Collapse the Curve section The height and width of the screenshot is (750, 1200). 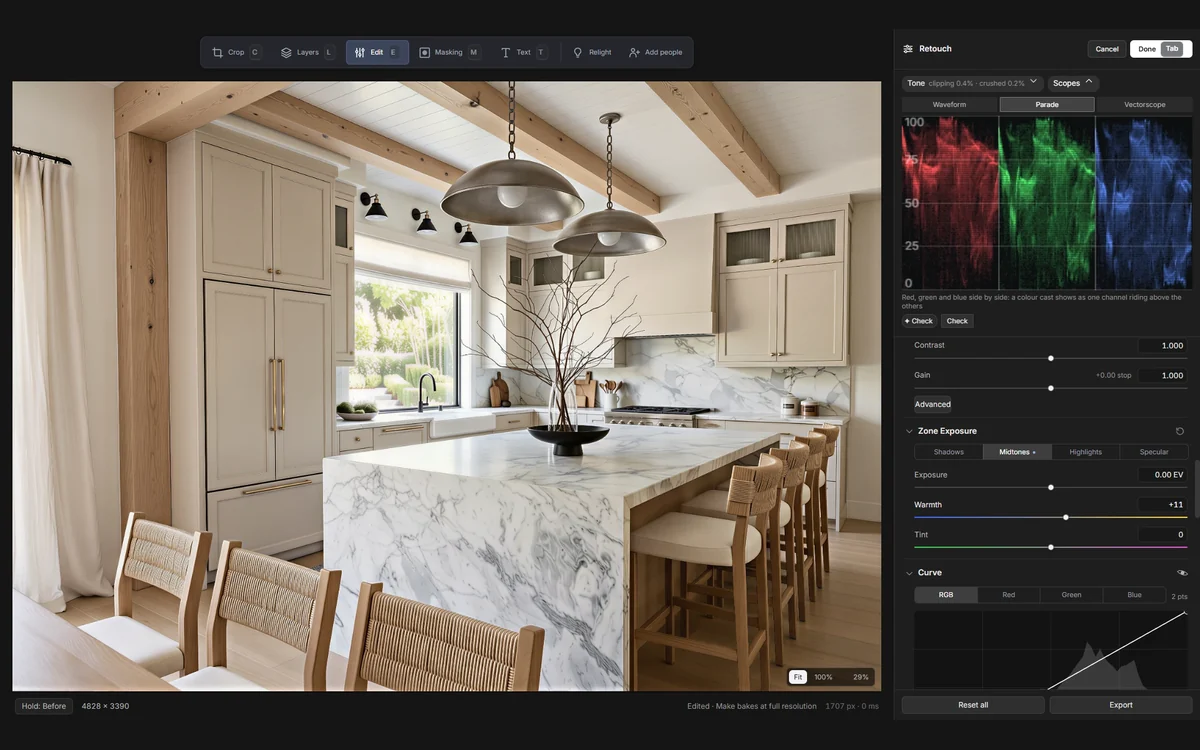[909, 573]
